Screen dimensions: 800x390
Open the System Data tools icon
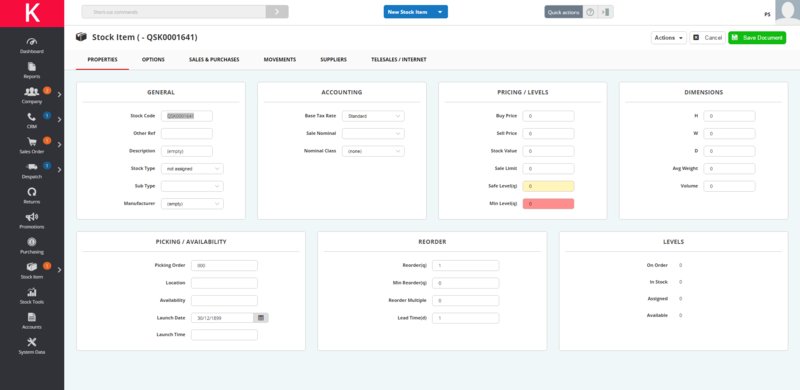[32, 342]
